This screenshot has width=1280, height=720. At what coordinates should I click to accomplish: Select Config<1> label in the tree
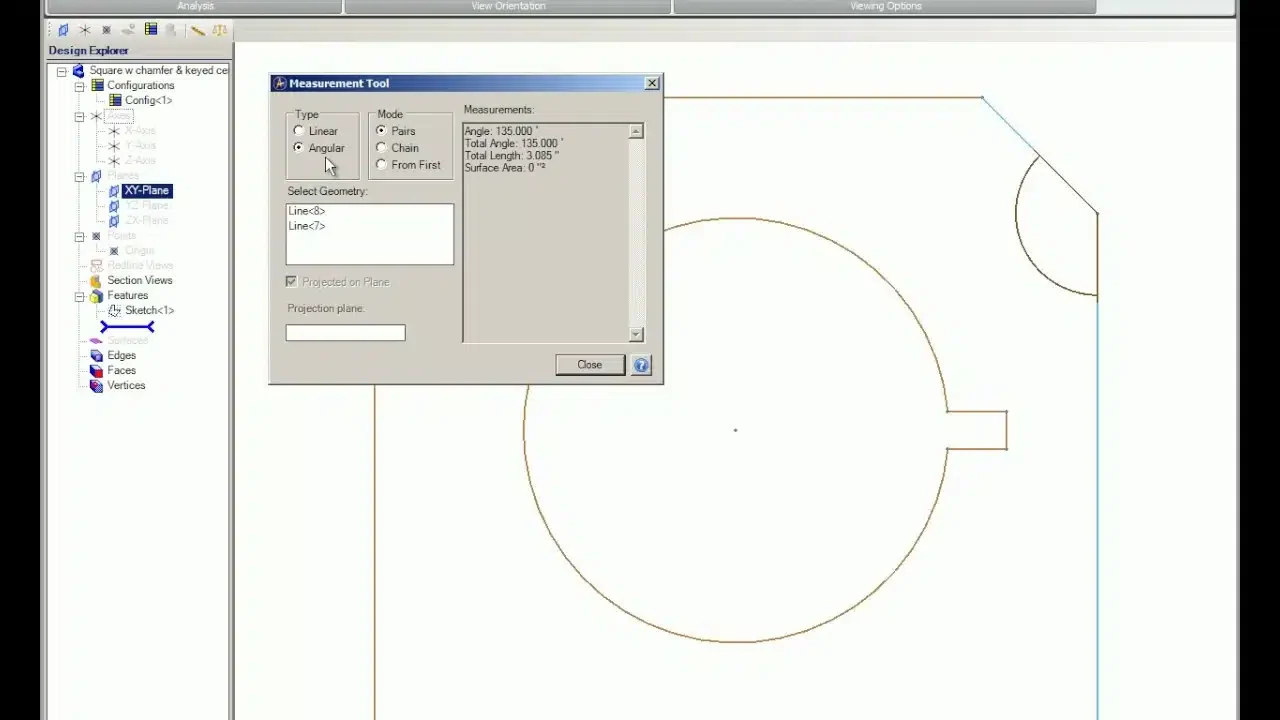[148, 100]
